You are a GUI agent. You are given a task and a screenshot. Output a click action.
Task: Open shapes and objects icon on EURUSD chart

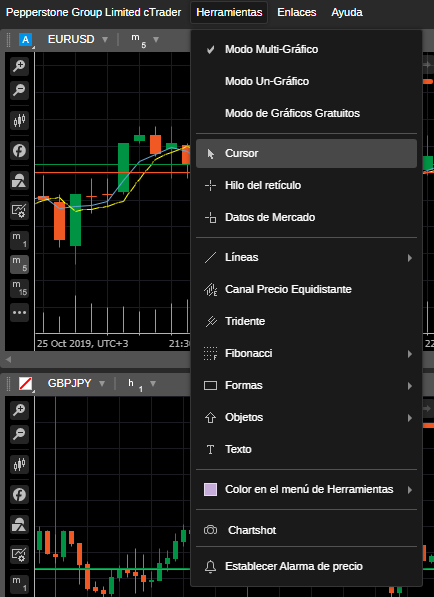point(19,180)
